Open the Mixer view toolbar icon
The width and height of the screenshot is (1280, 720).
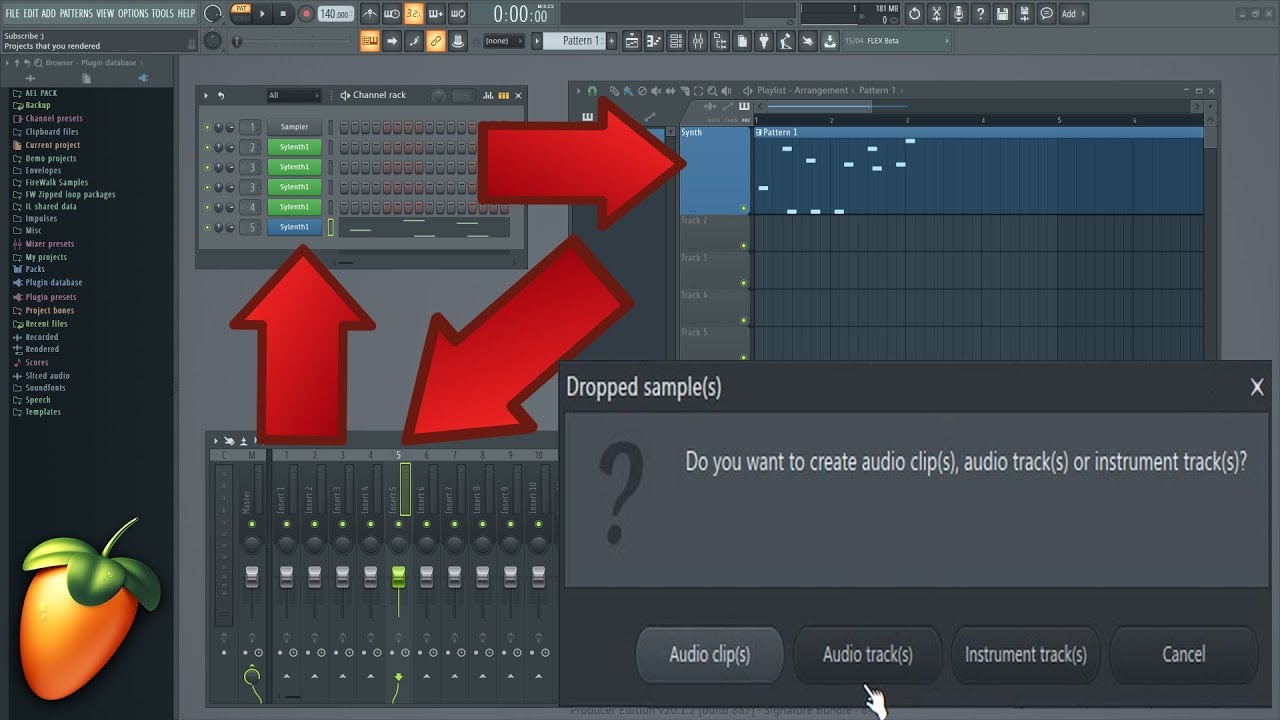point(698,41)
